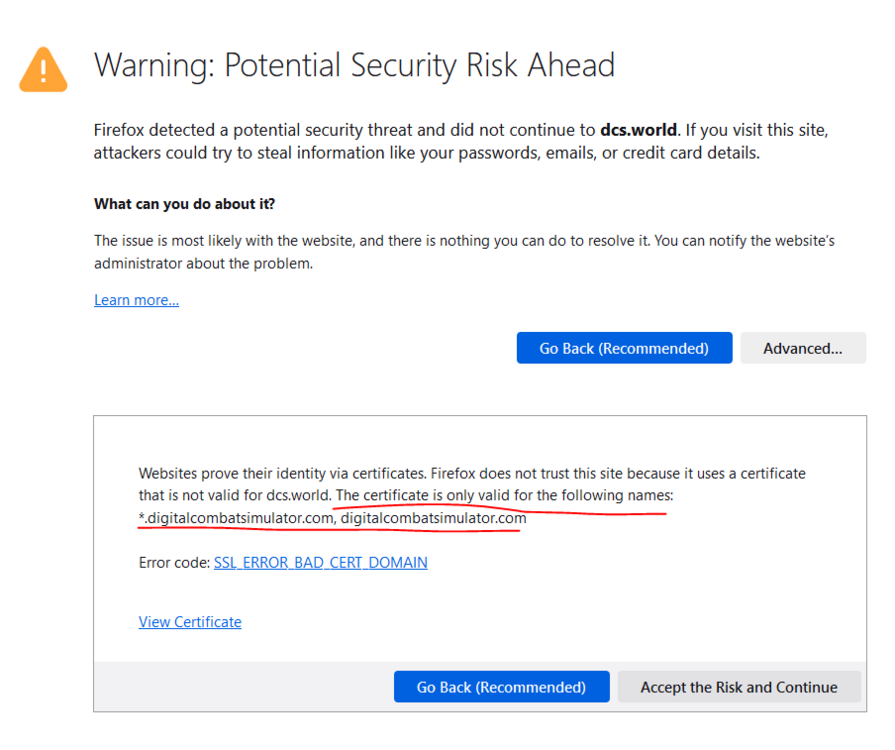Click the non-wildcard digitalcombatsimulator.com name
This screenshot has width=895, height=750.
coord(433,519)
